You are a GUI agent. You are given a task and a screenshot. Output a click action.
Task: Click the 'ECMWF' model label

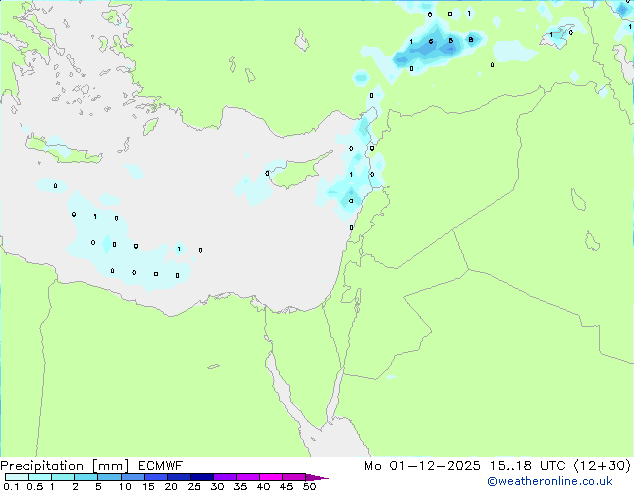[160, 466]
